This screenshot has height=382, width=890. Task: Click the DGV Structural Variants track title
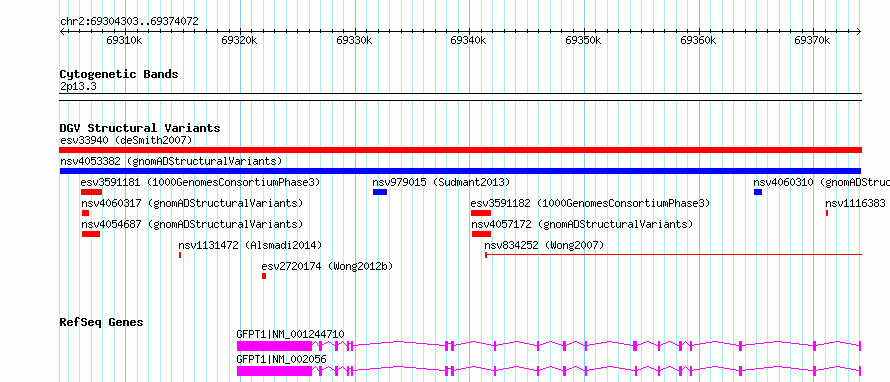(140, 128)
